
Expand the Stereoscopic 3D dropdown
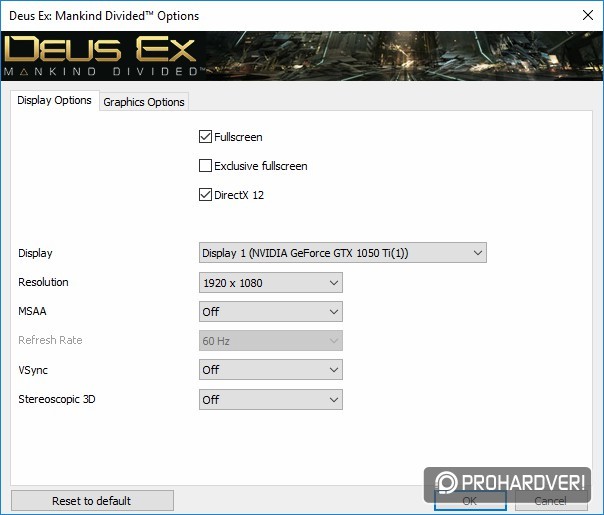(x=271, y=399)
